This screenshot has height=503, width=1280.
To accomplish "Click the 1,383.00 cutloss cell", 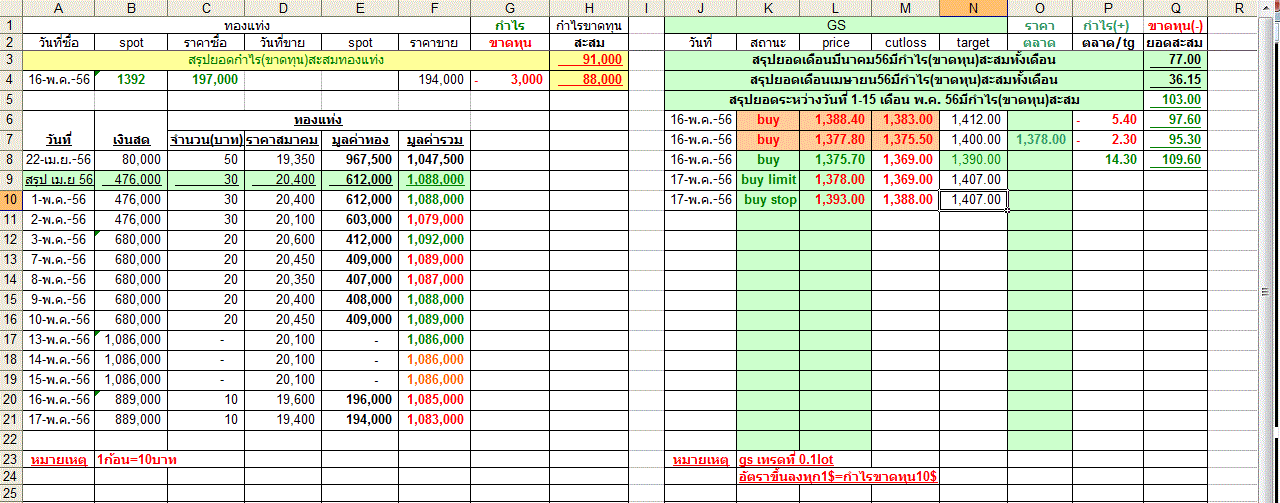I will pos(905,120).
